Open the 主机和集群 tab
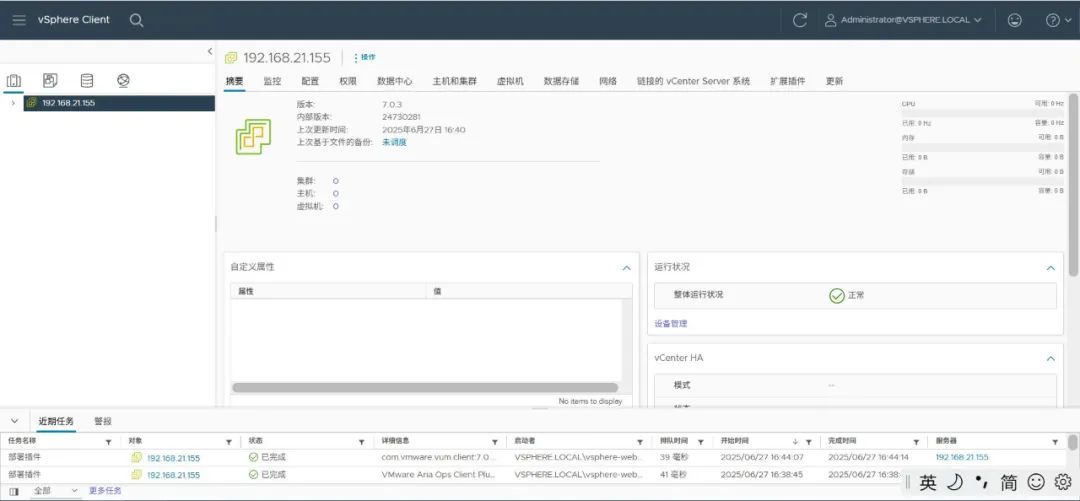1080x501 pixels. (455, 81)
